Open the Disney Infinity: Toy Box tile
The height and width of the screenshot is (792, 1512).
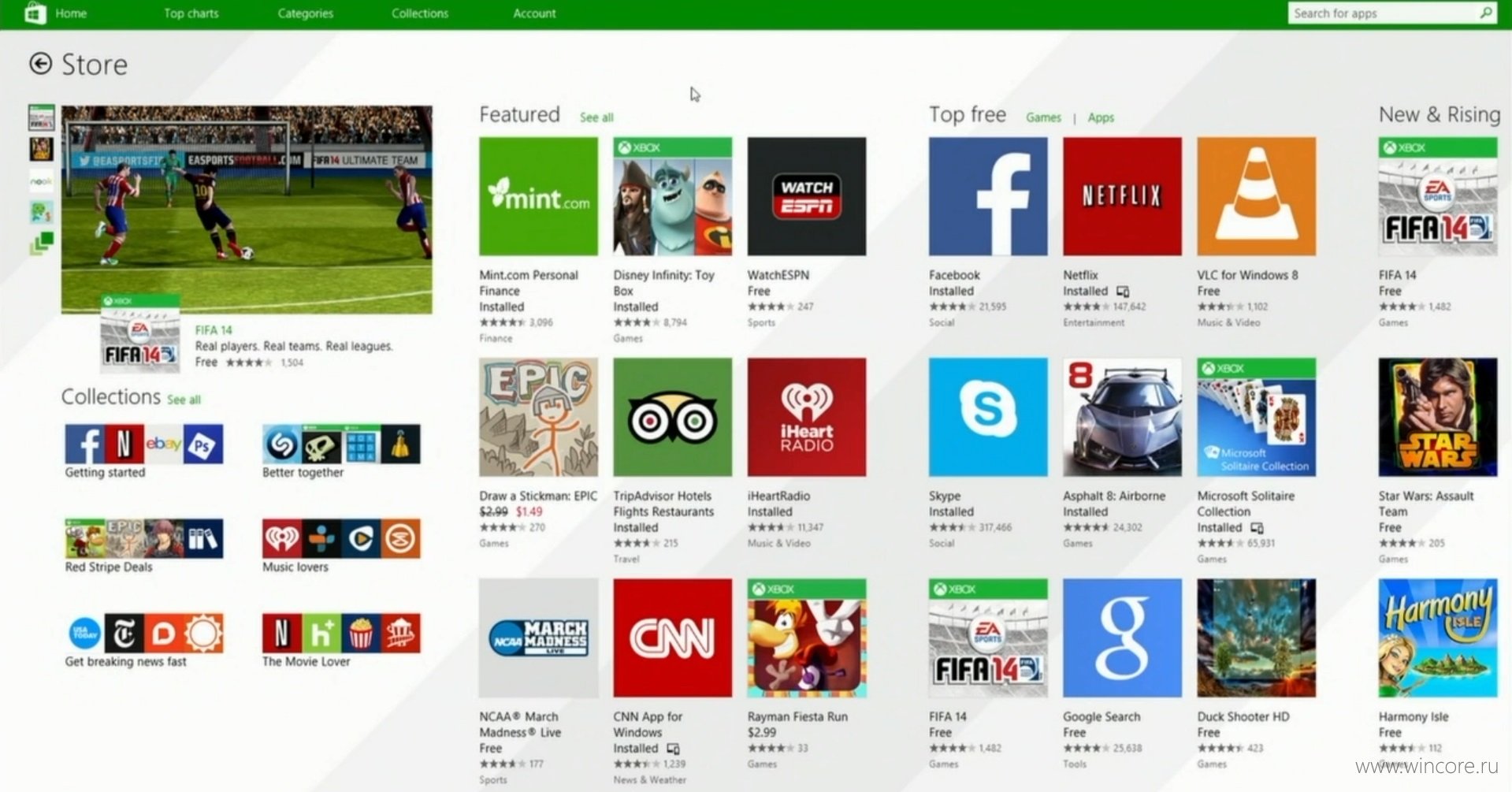point(673,196)
